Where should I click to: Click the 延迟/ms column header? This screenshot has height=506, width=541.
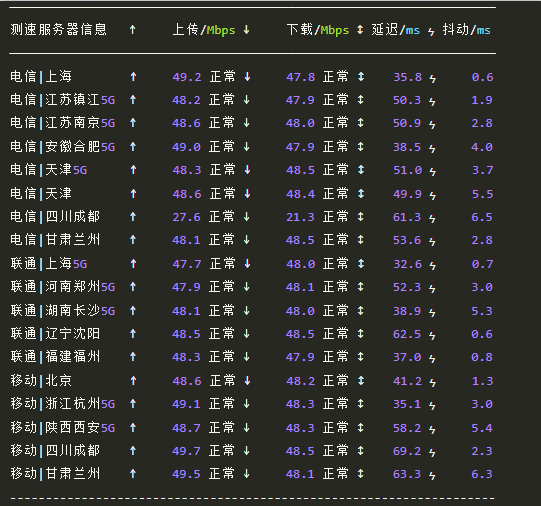[395, 30]
